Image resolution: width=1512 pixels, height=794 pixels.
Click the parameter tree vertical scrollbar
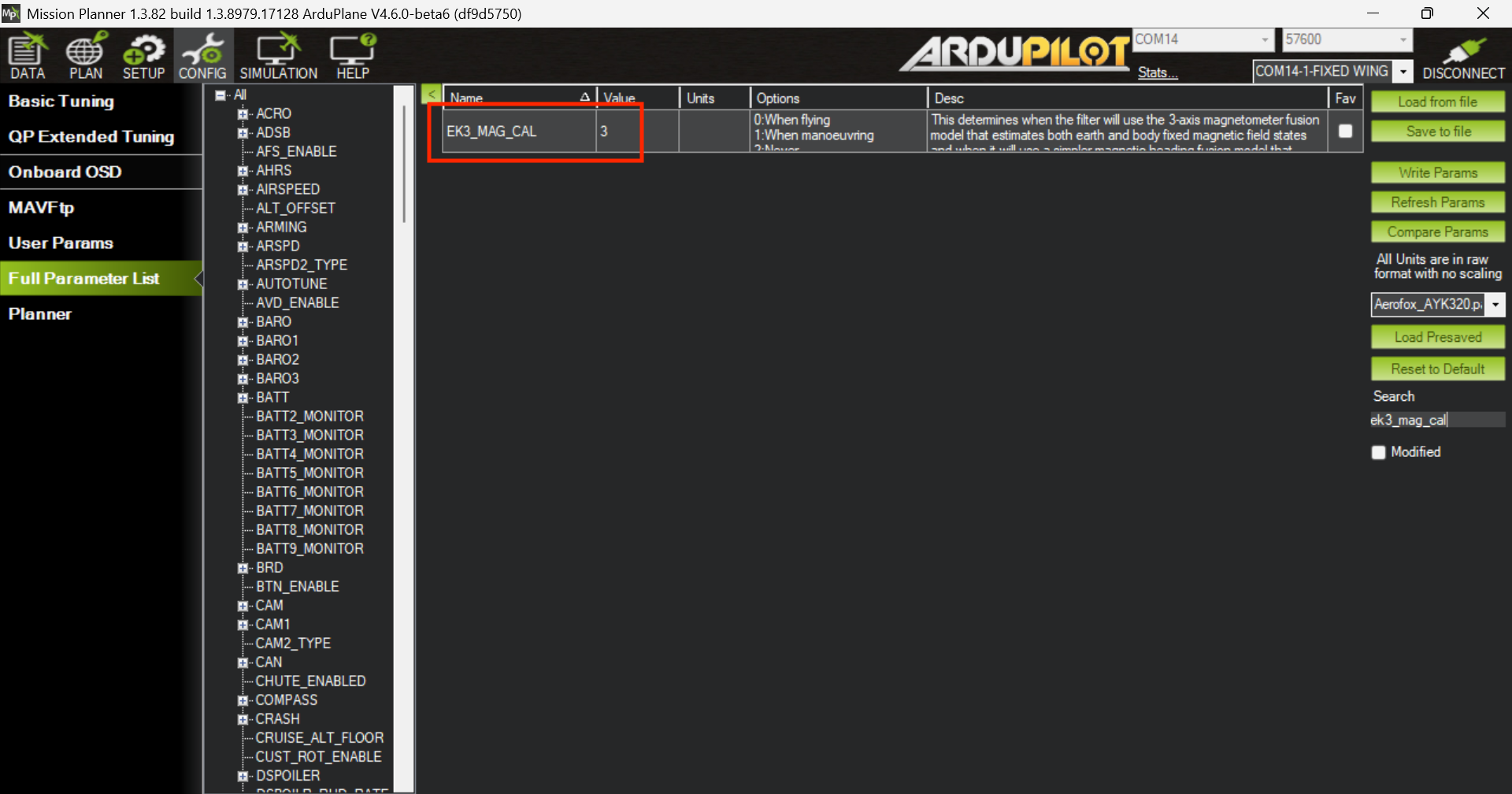point(404,165)
